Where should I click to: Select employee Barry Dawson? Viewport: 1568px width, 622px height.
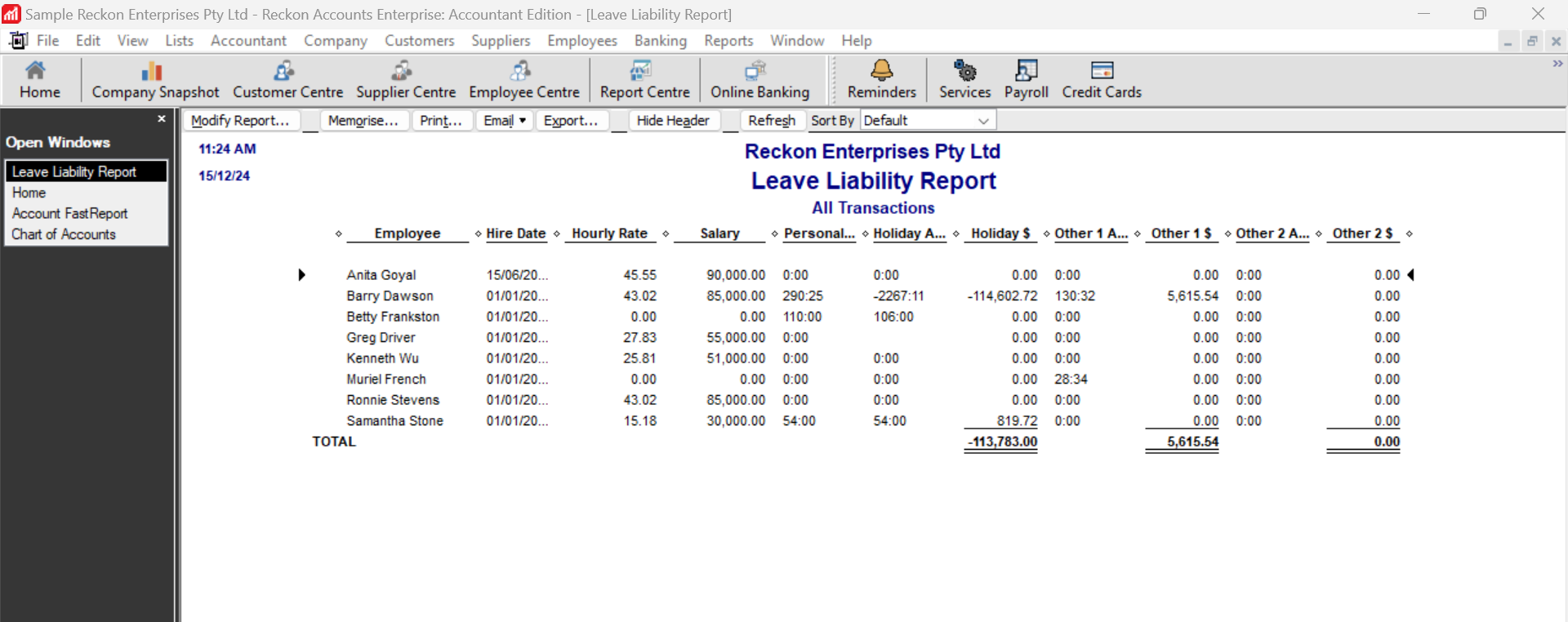390,296
